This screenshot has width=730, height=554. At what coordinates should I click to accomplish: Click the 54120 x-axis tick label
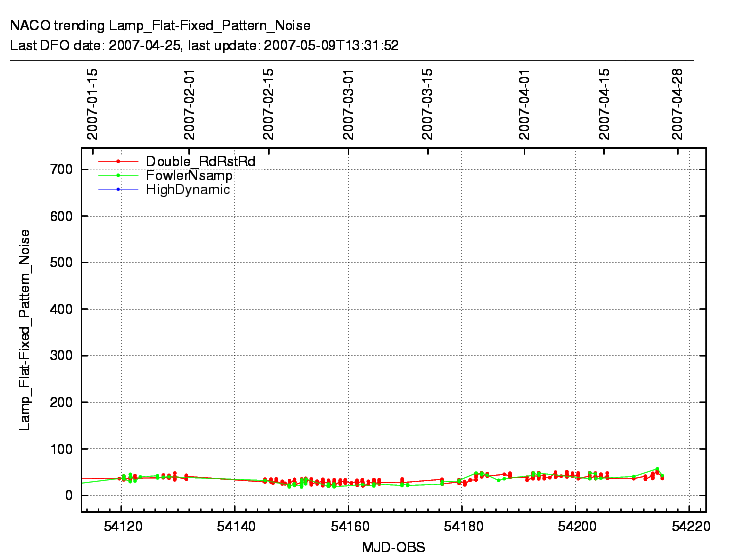[121, 524]
